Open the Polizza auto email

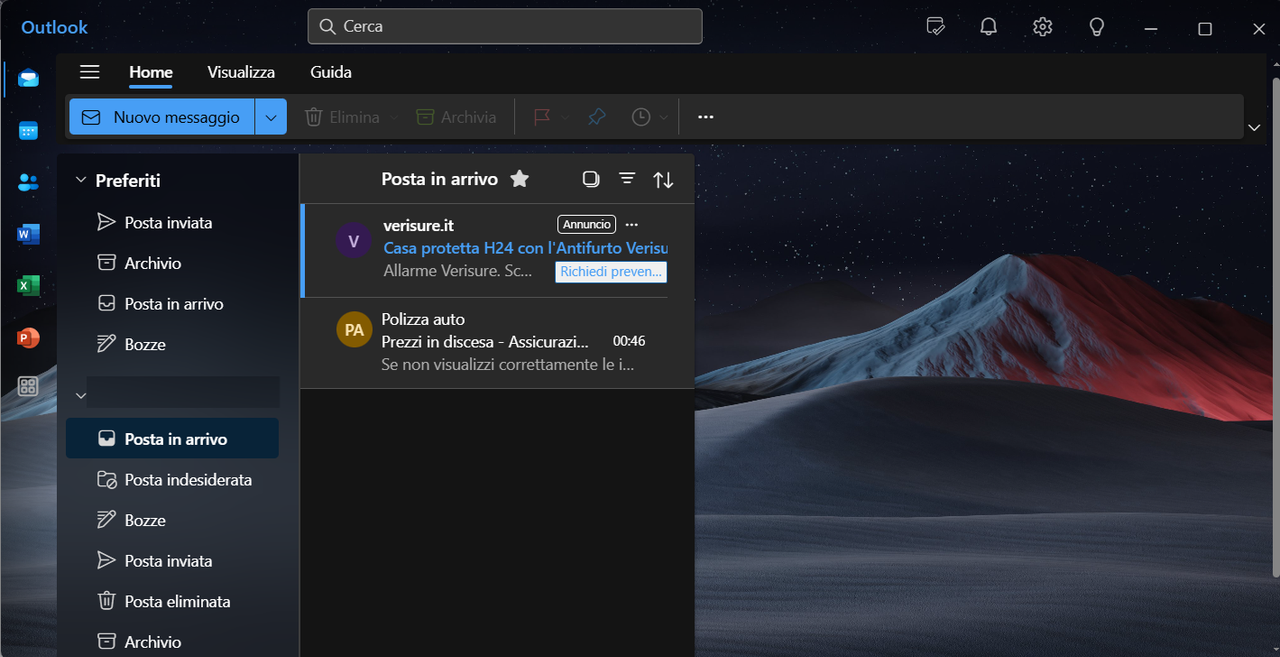coord(497,342)
